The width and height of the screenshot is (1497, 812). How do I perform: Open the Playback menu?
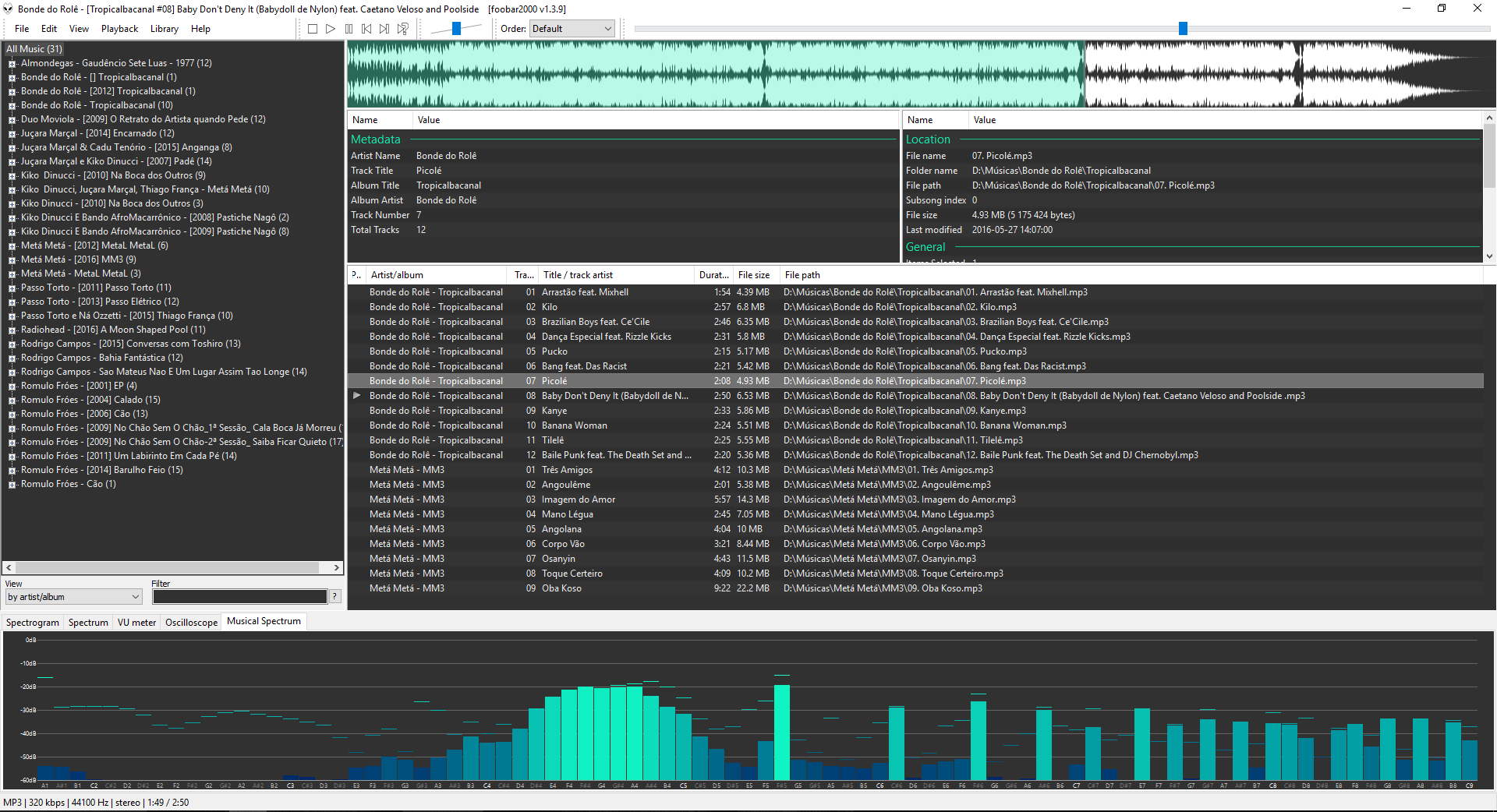119,29
